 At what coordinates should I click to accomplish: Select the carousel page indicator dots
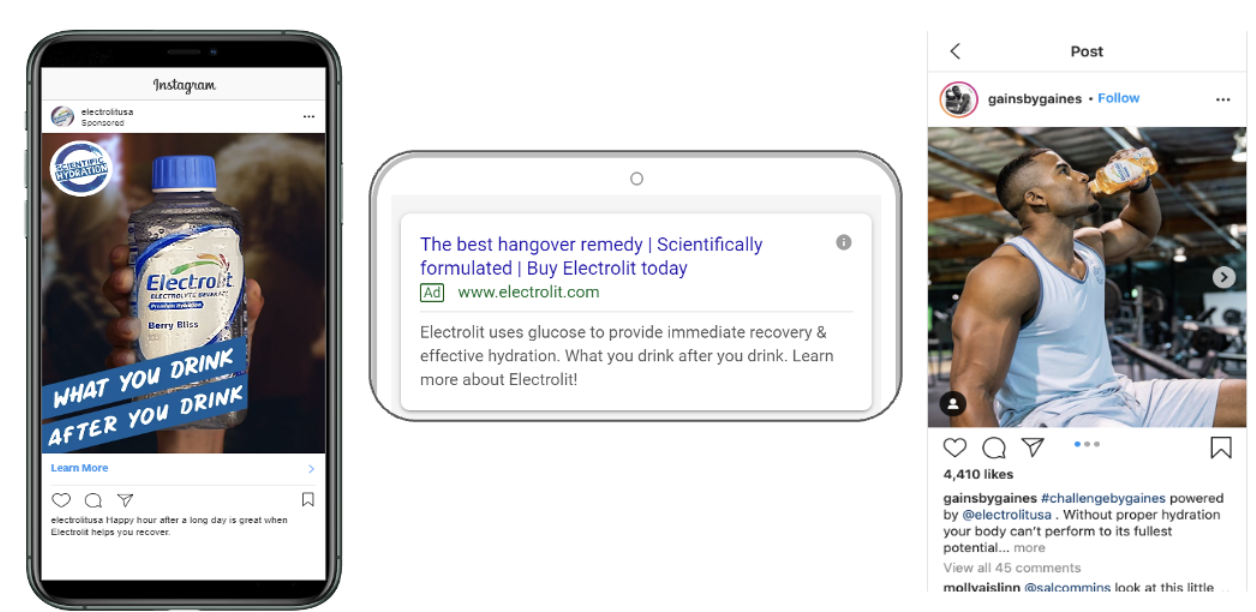[x=1086, y=444]
